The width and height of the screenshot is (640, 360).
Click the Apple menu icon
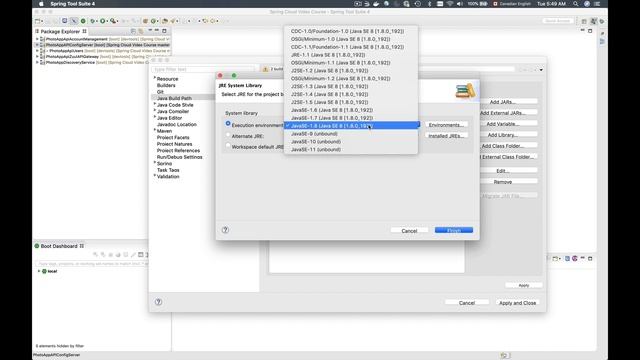(41, 4)
